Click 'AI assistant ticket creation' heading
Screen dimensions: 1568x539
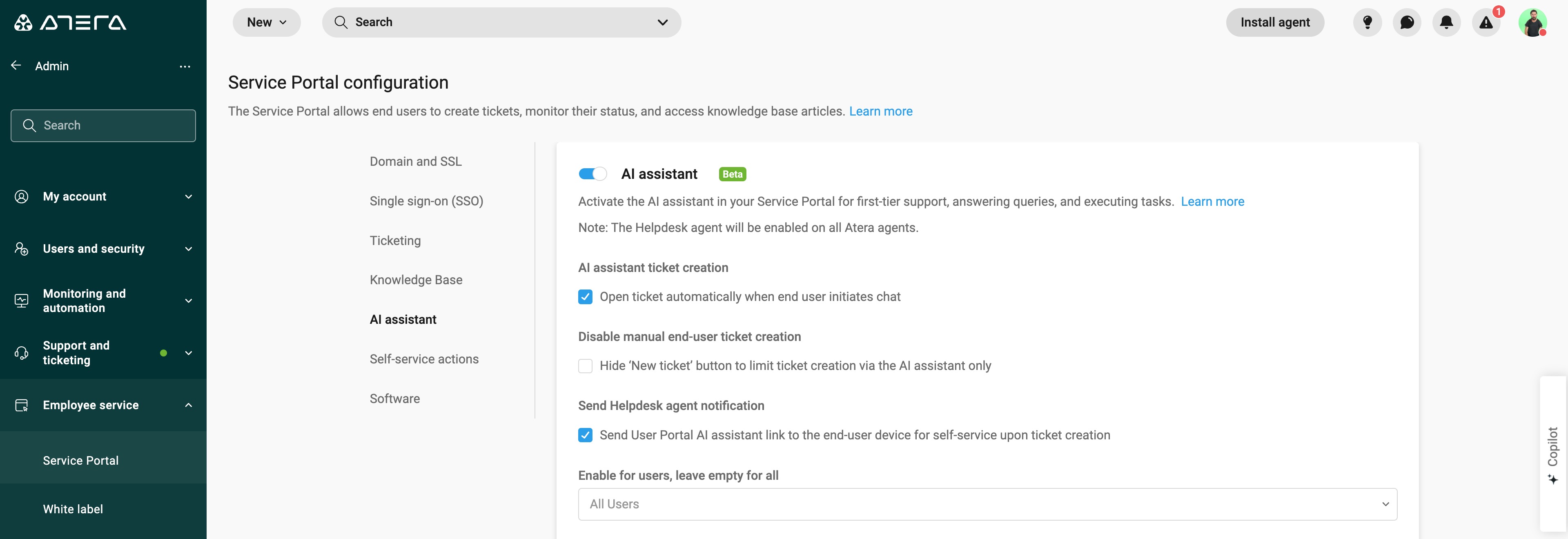653,268
